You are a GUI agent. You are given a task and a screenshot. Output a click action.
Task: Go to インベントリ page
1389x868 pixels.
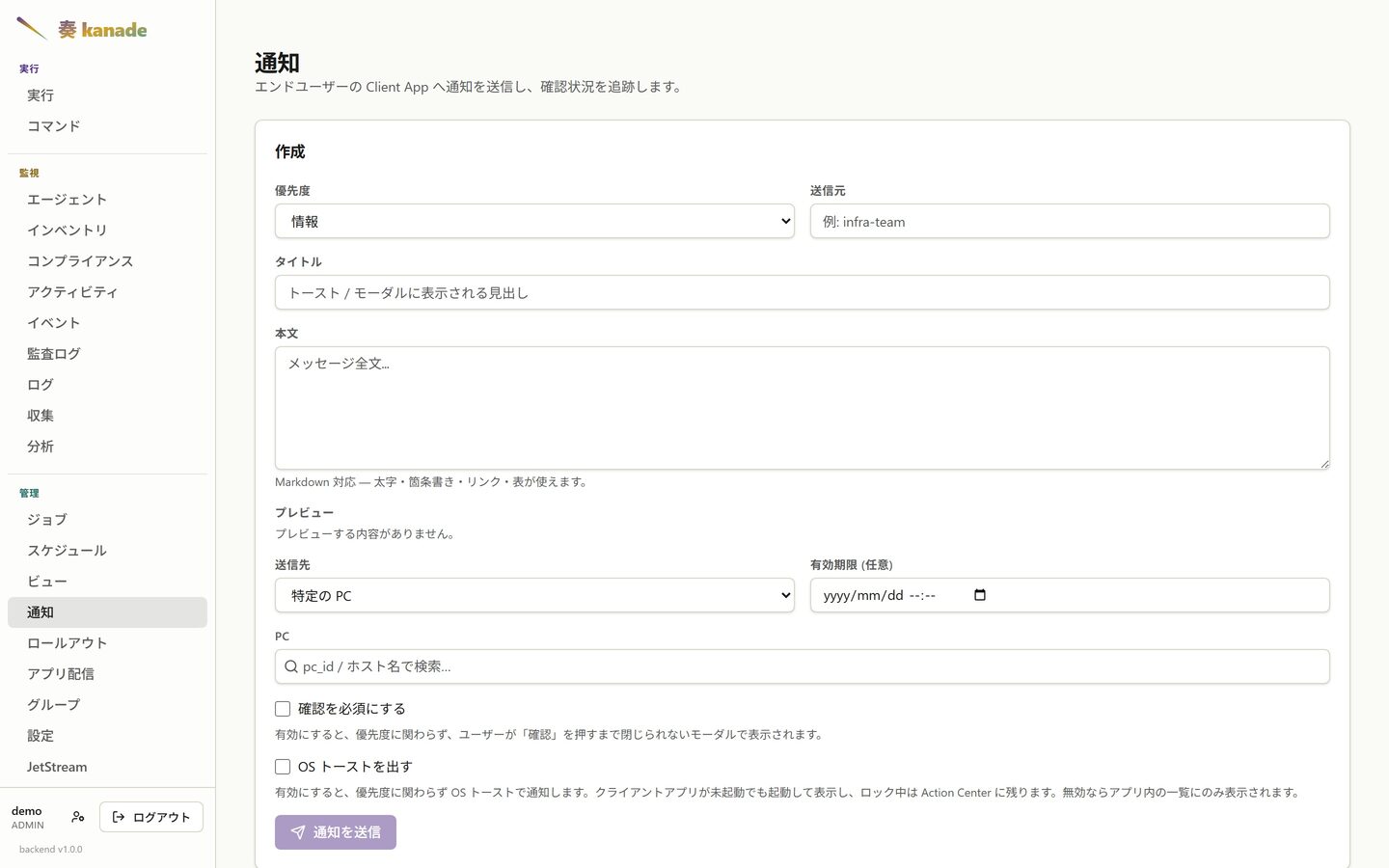(x=107, y=231)
